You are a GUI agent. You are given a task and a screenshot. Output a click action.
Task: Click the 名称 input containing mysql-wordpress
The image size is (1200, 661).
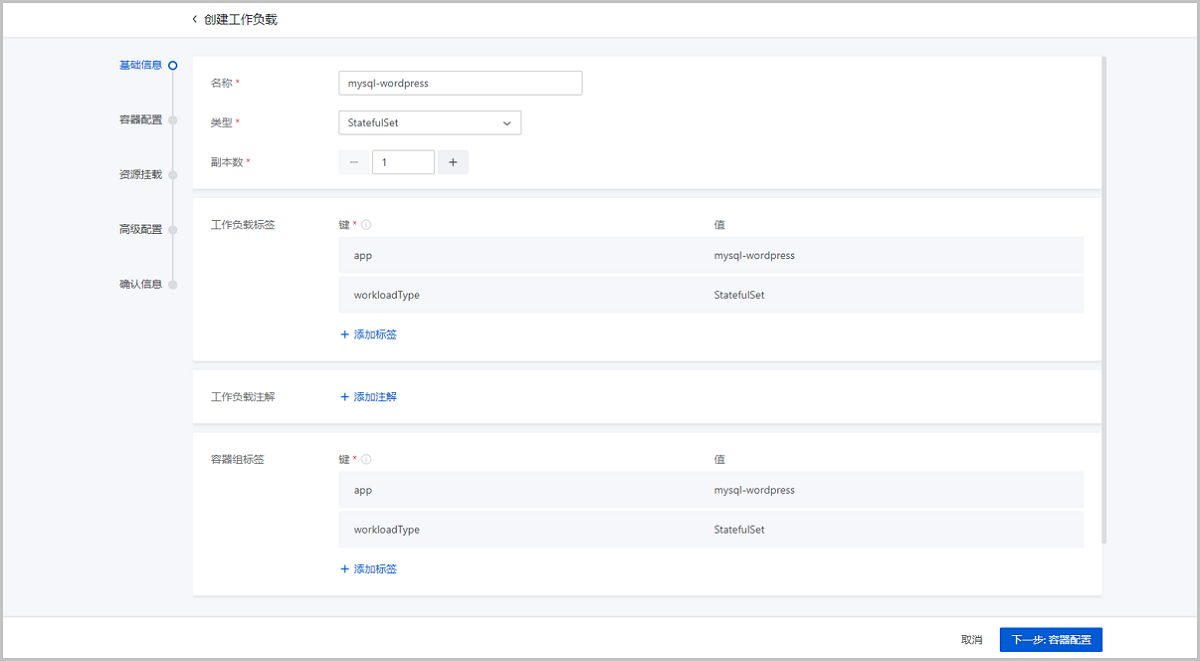click(x=460, y=82)
